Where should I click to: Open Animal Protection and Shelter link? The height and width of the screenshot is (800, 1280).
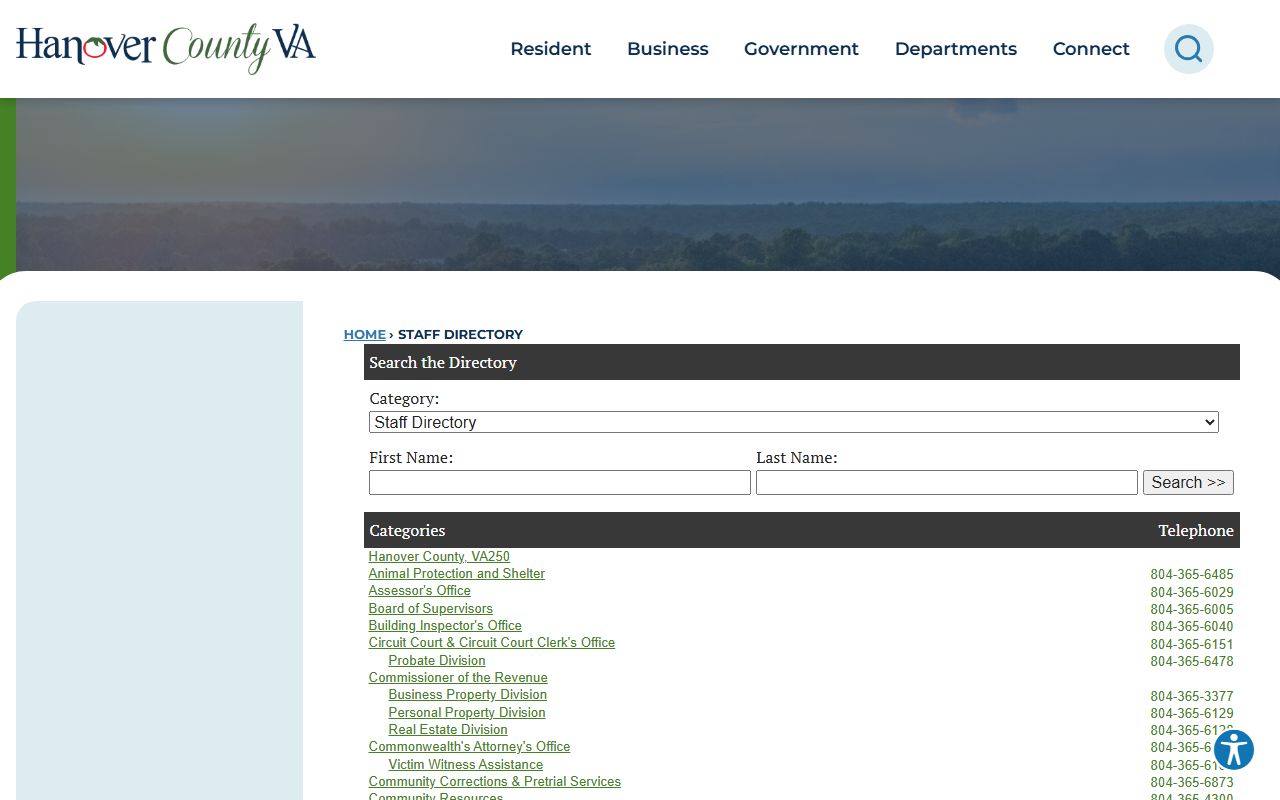(x=457, y=573)
